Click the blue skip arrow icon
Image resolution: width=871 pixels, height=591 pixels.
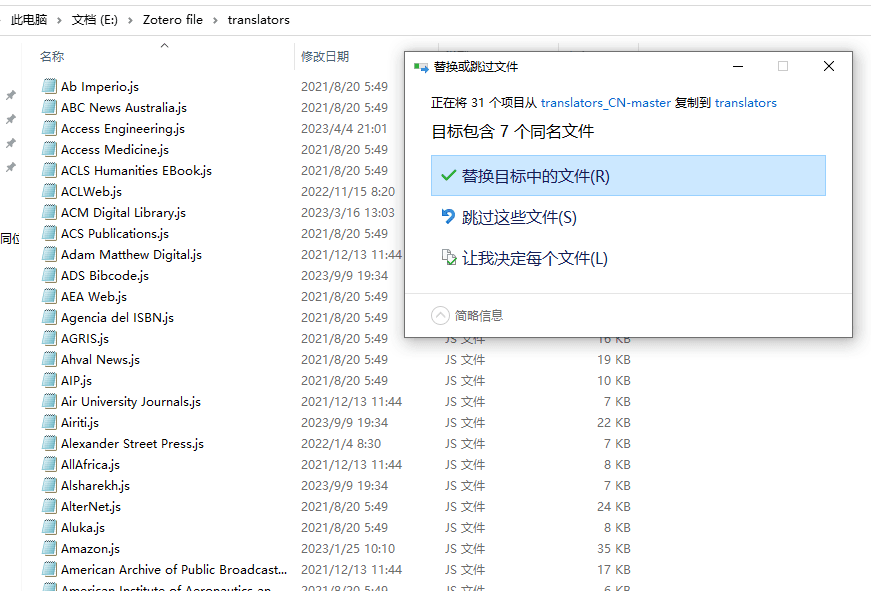coord(448,217)
